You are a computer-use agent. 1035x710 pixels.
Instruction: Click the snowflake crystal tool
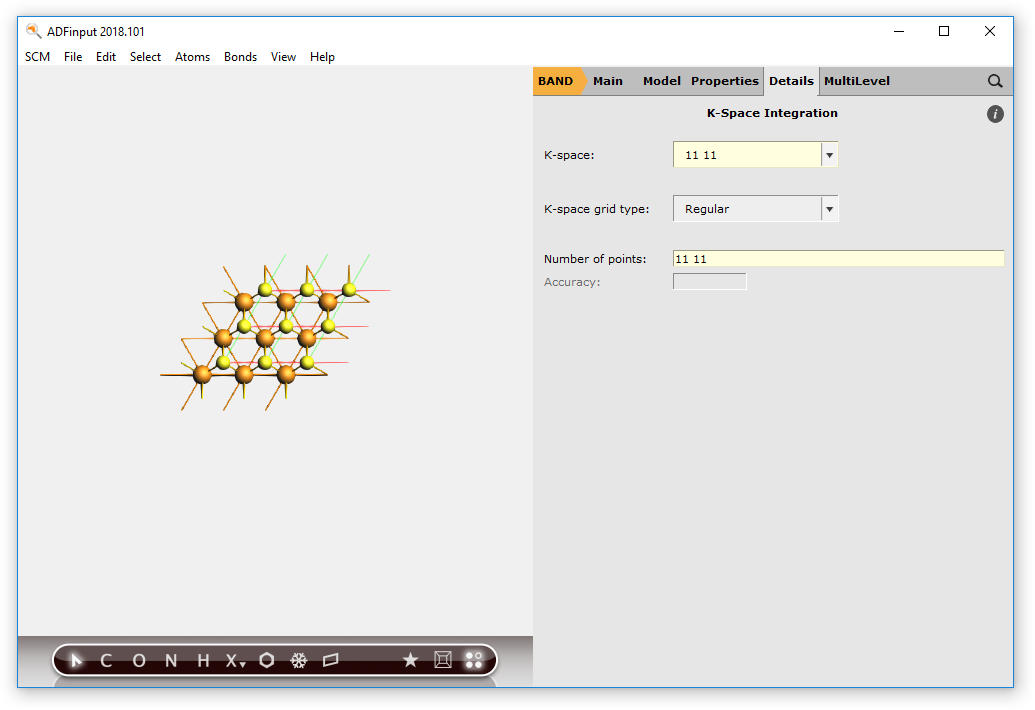pos(299,660)
